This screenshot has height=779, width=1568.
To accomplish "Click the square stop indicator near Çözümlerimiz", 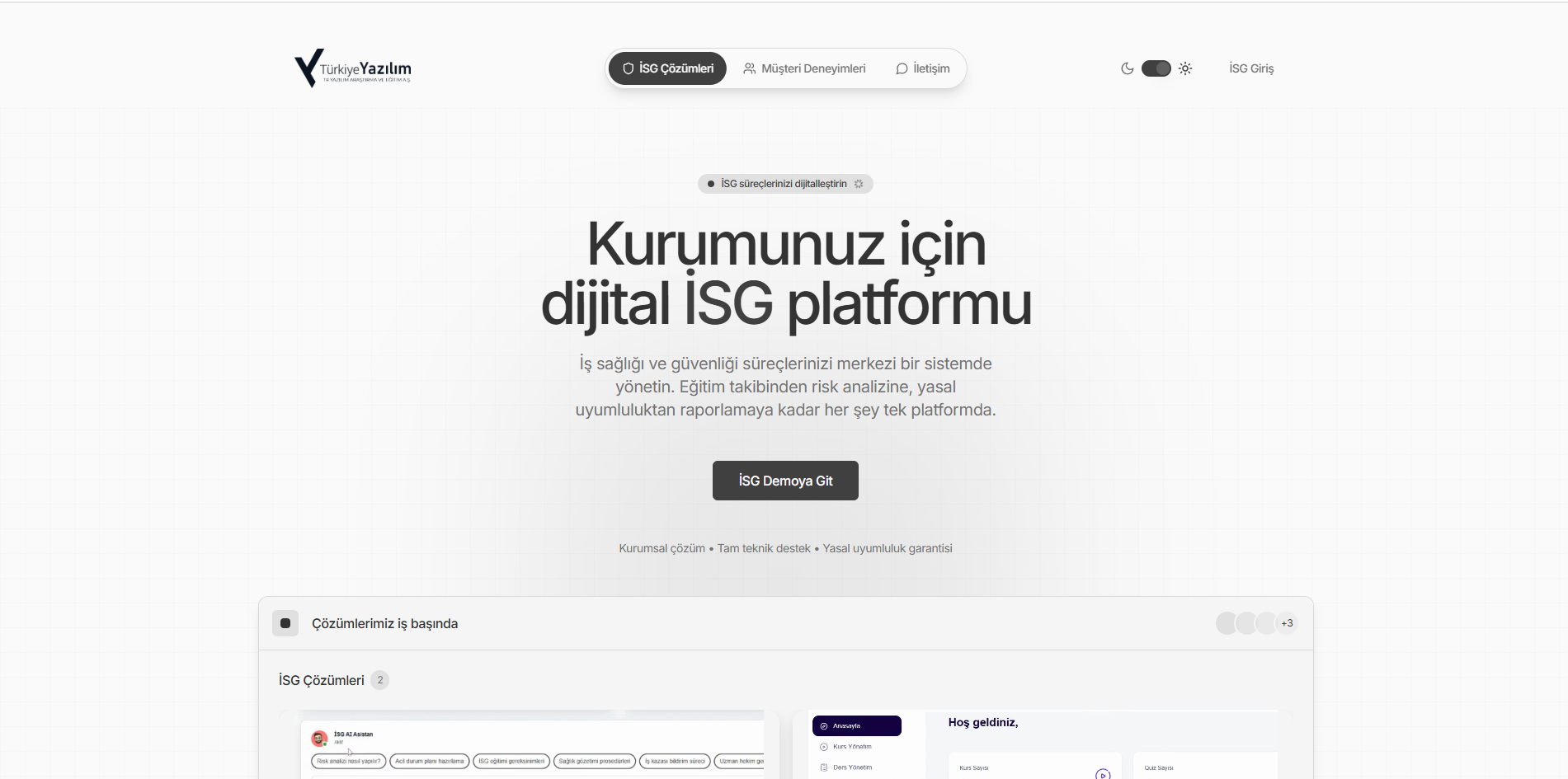I will tap(285, 623).
